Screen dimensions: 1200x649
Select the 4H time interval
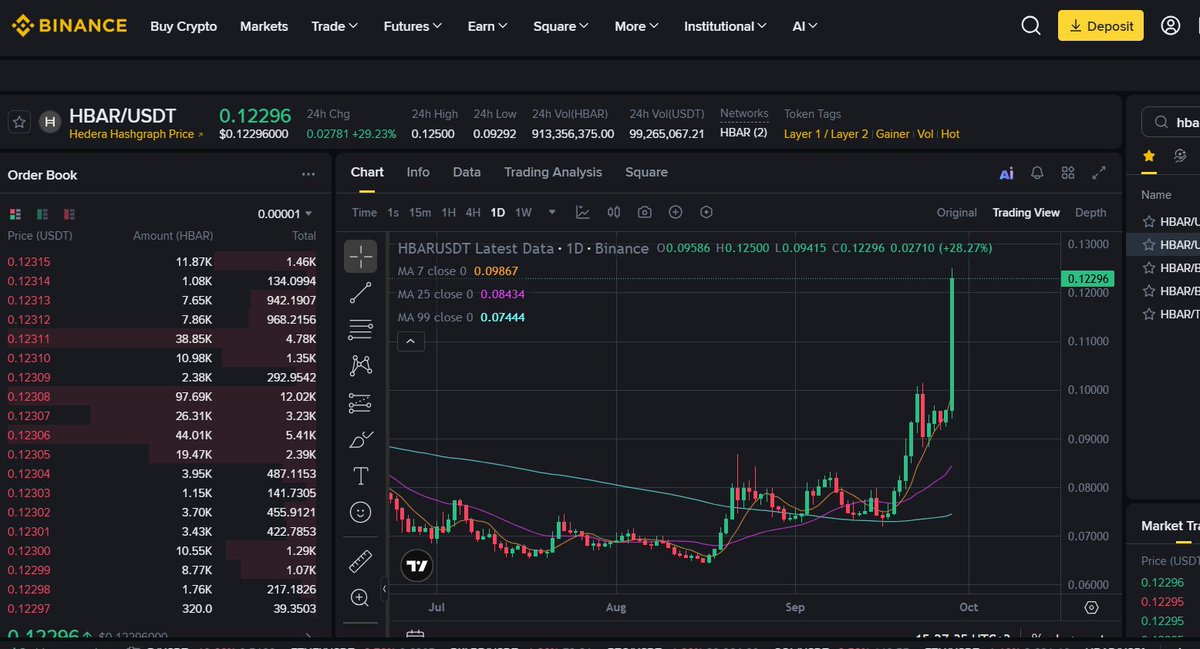tap(473, 212)
